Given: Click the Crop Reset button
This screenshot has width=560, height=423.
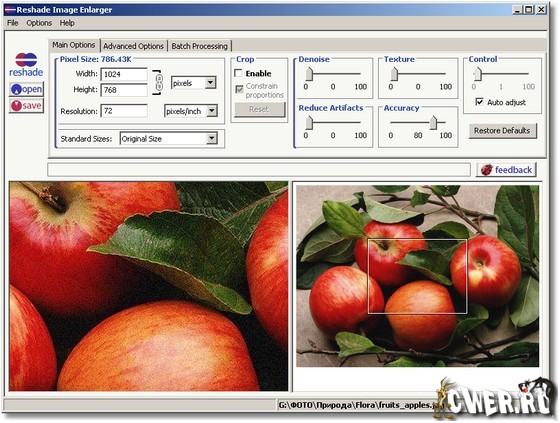Looking at the screenshot, I should [x=260, y=109].
